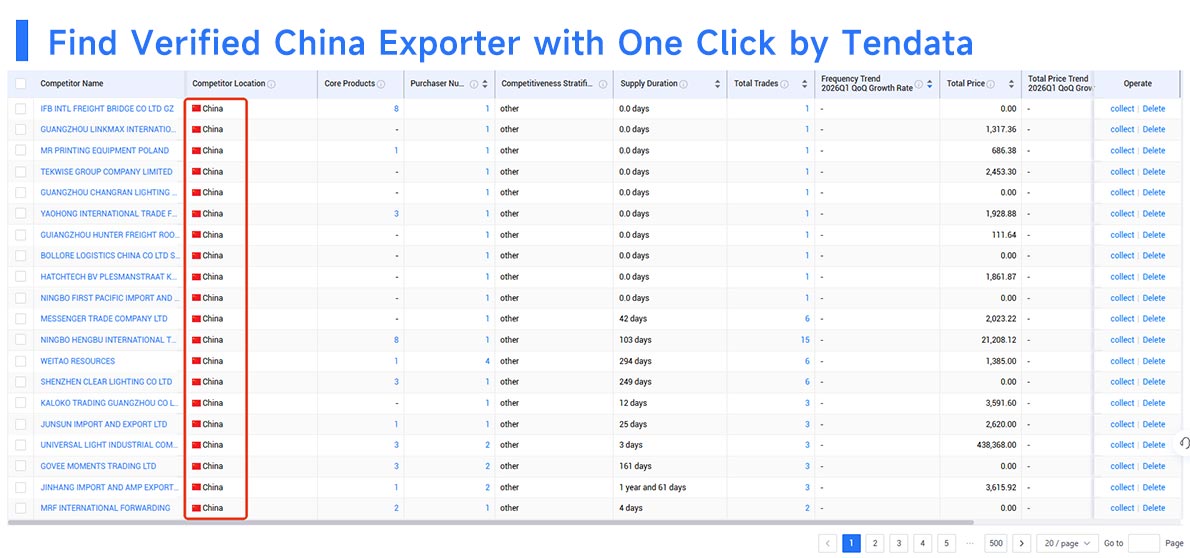Screen dimensions: 1190x558
Task: Open SHENZHEN CLEAR LIGHTING CO LTD link
Action: pos(106,382)
